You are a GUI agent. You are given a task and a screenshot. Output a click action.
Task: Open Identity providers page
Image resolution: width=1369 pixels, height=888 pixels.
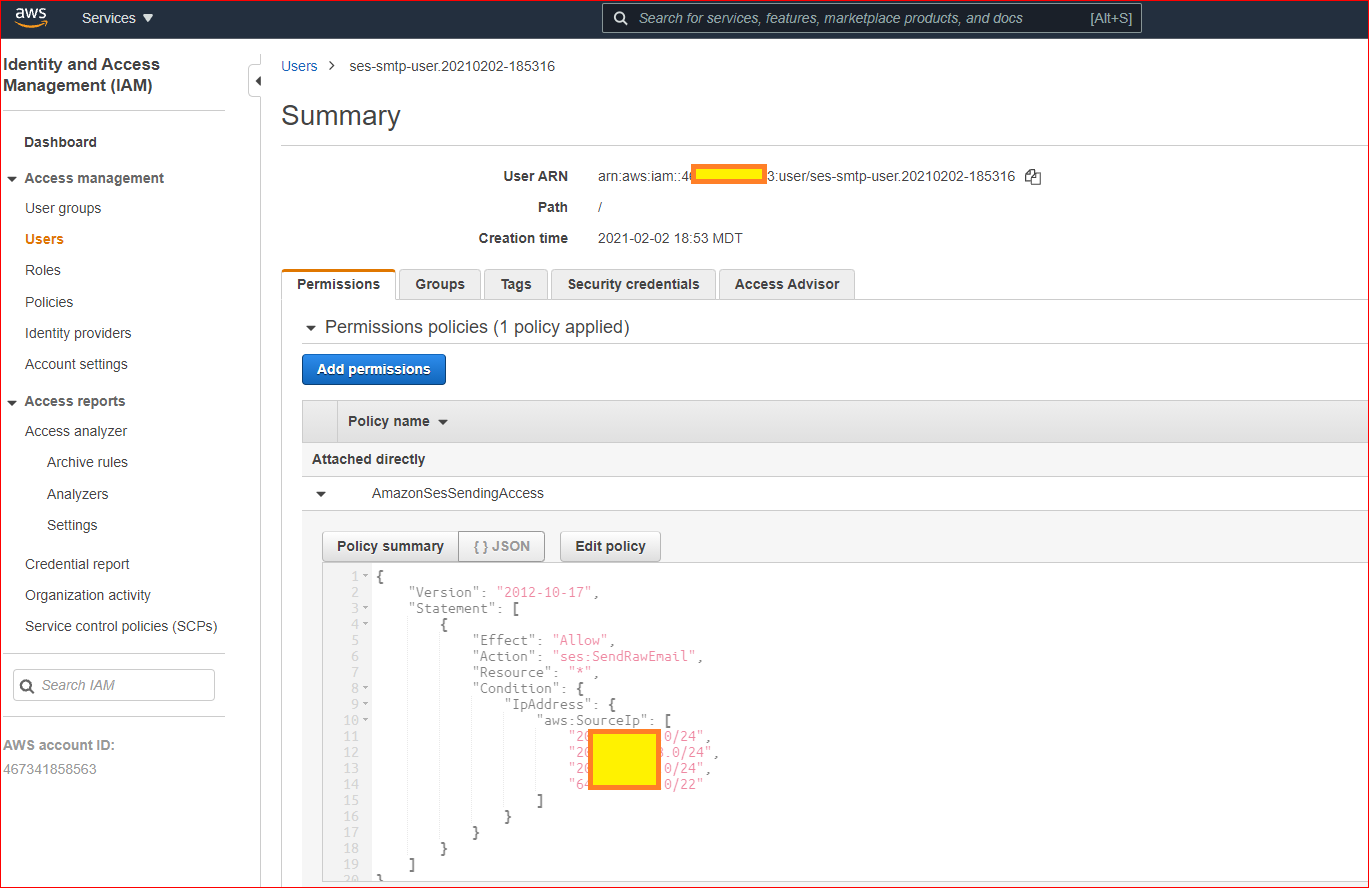[x=78, y=333]
